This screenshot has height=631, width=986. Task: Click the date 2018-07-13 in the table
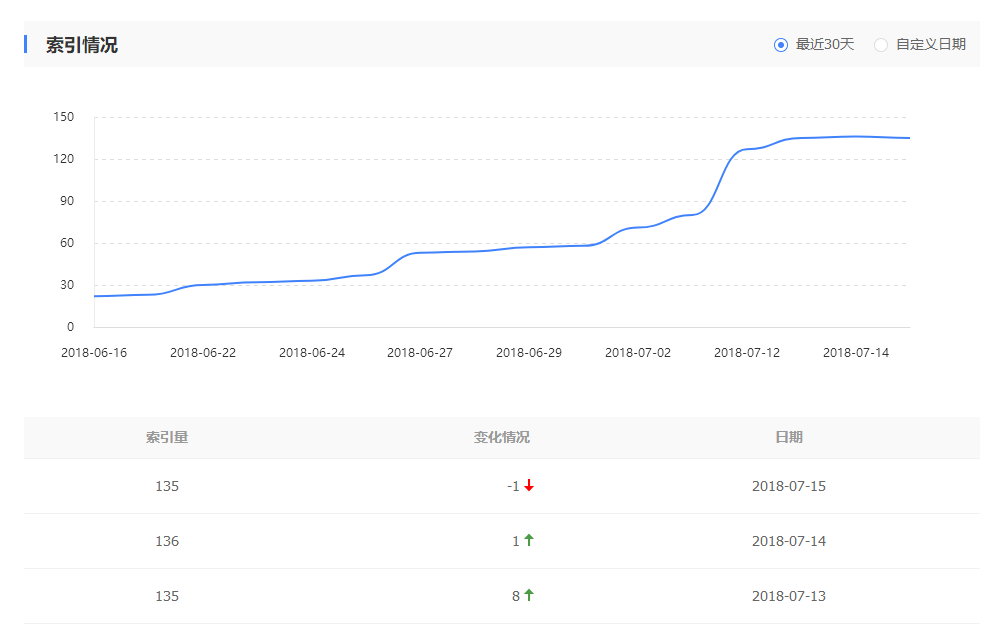(x=790, y=596)
